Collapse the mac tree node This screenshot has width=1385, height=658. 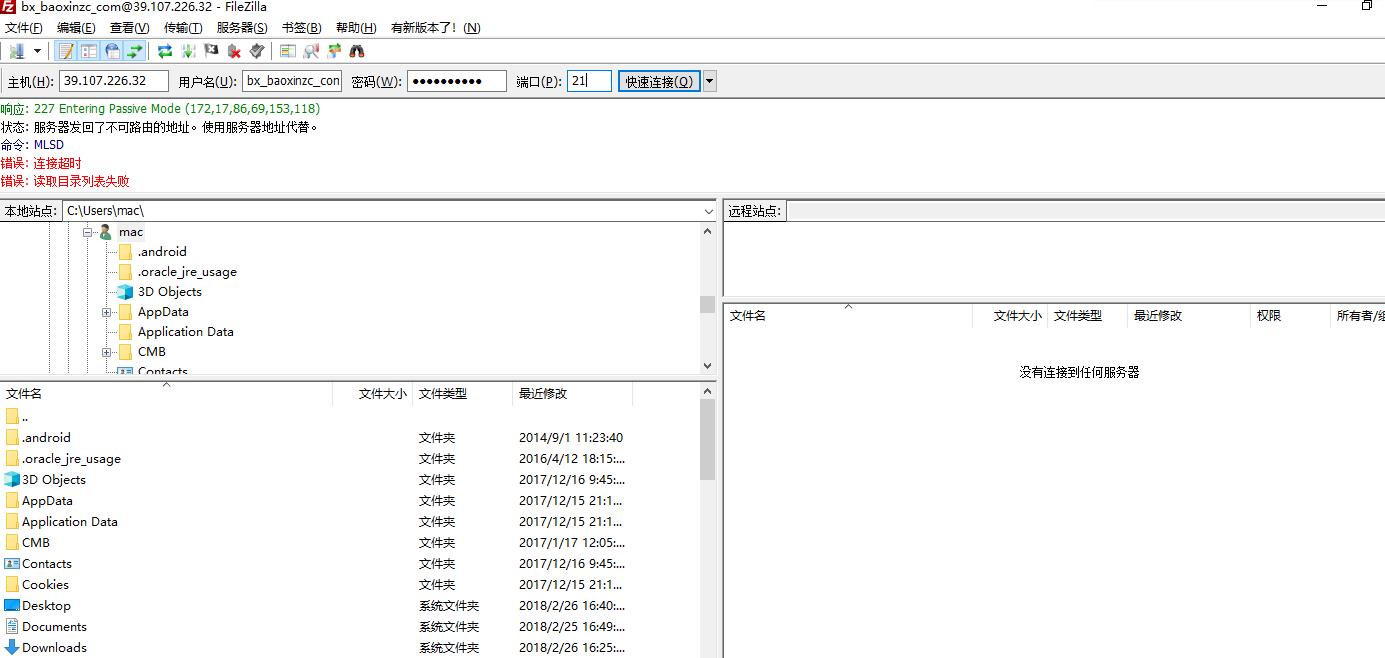[88, 232]
